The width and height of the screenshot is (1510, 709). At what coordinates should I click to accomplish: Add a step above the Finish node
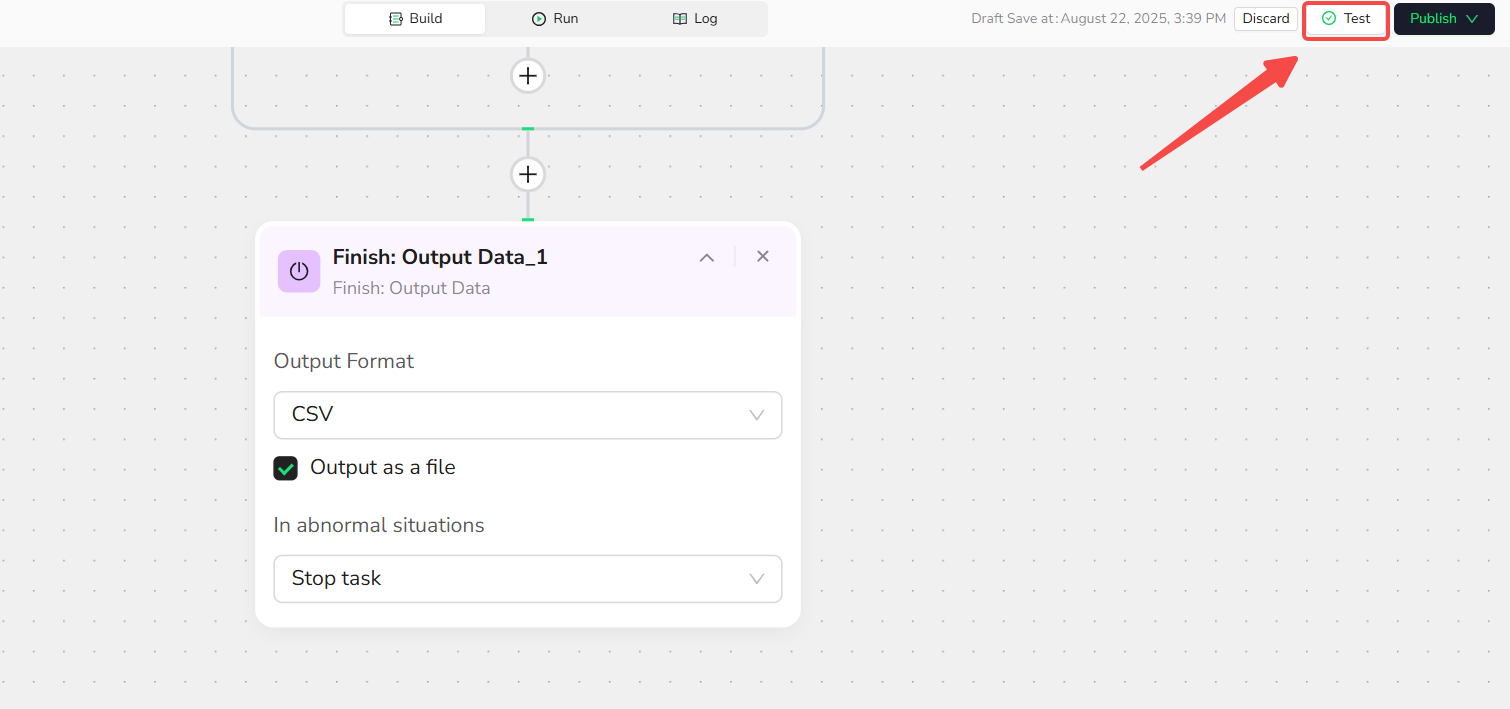(x=528, y=174)
